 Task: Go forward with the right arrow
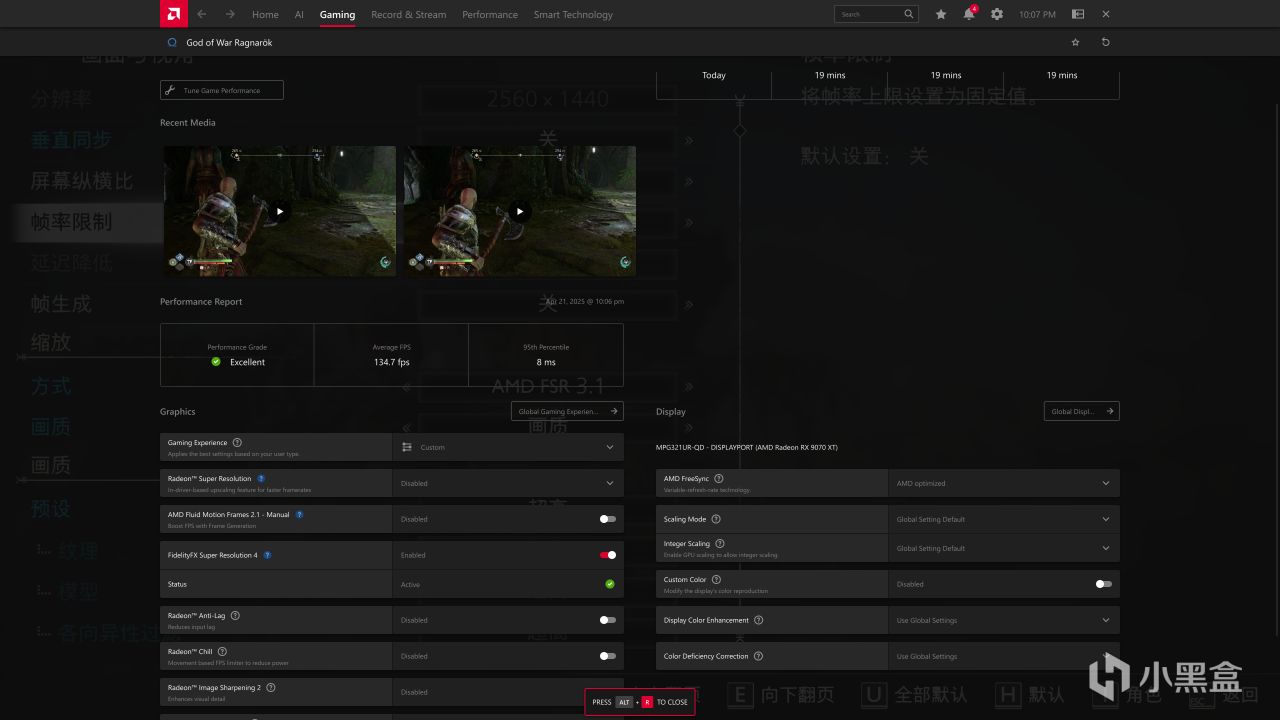point(230,14)
